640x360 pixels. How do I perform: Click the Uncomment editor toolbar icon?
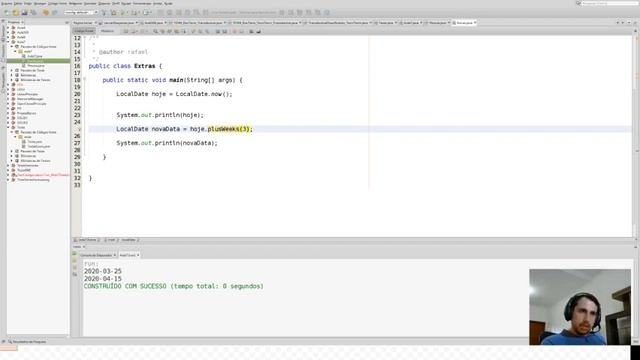tap(258, 31)
